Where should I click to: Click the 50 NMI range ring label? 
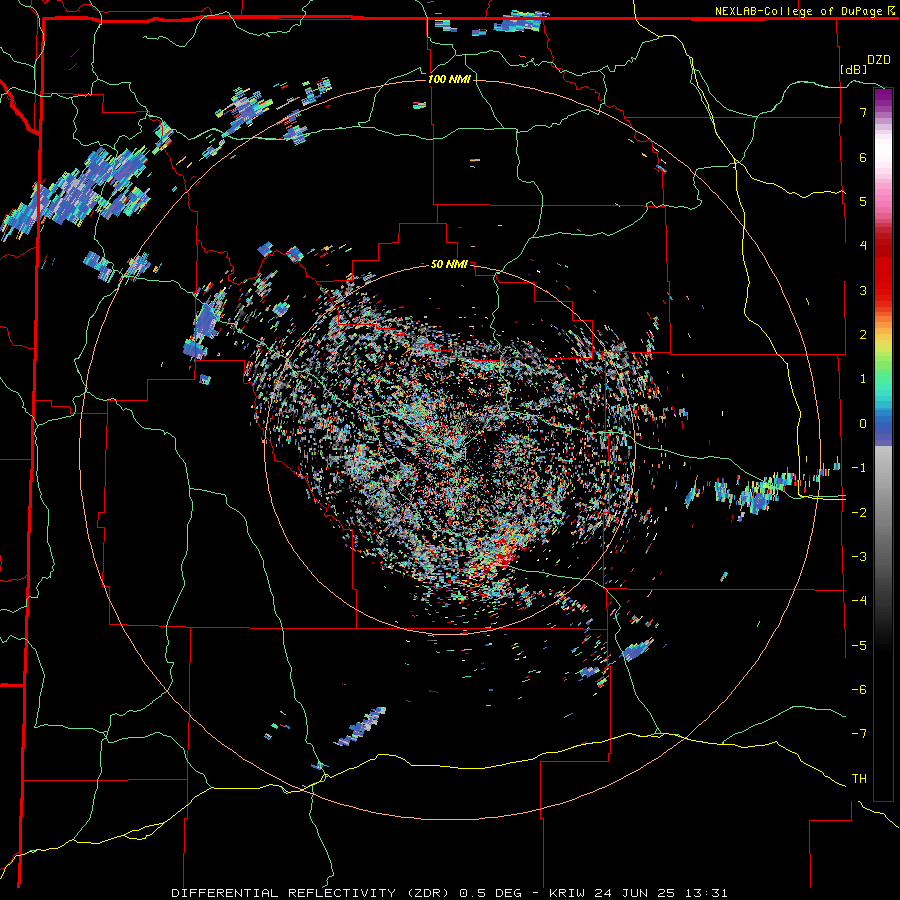point(449,264)
